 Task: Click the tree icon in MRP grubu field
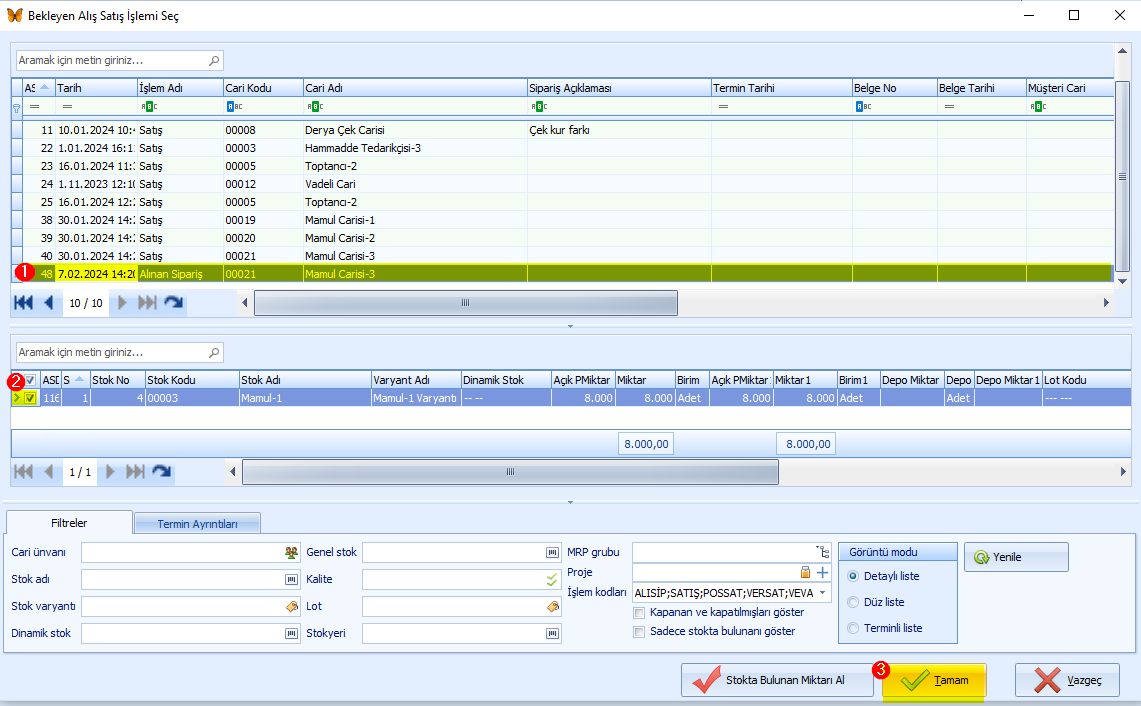[822, 552]
